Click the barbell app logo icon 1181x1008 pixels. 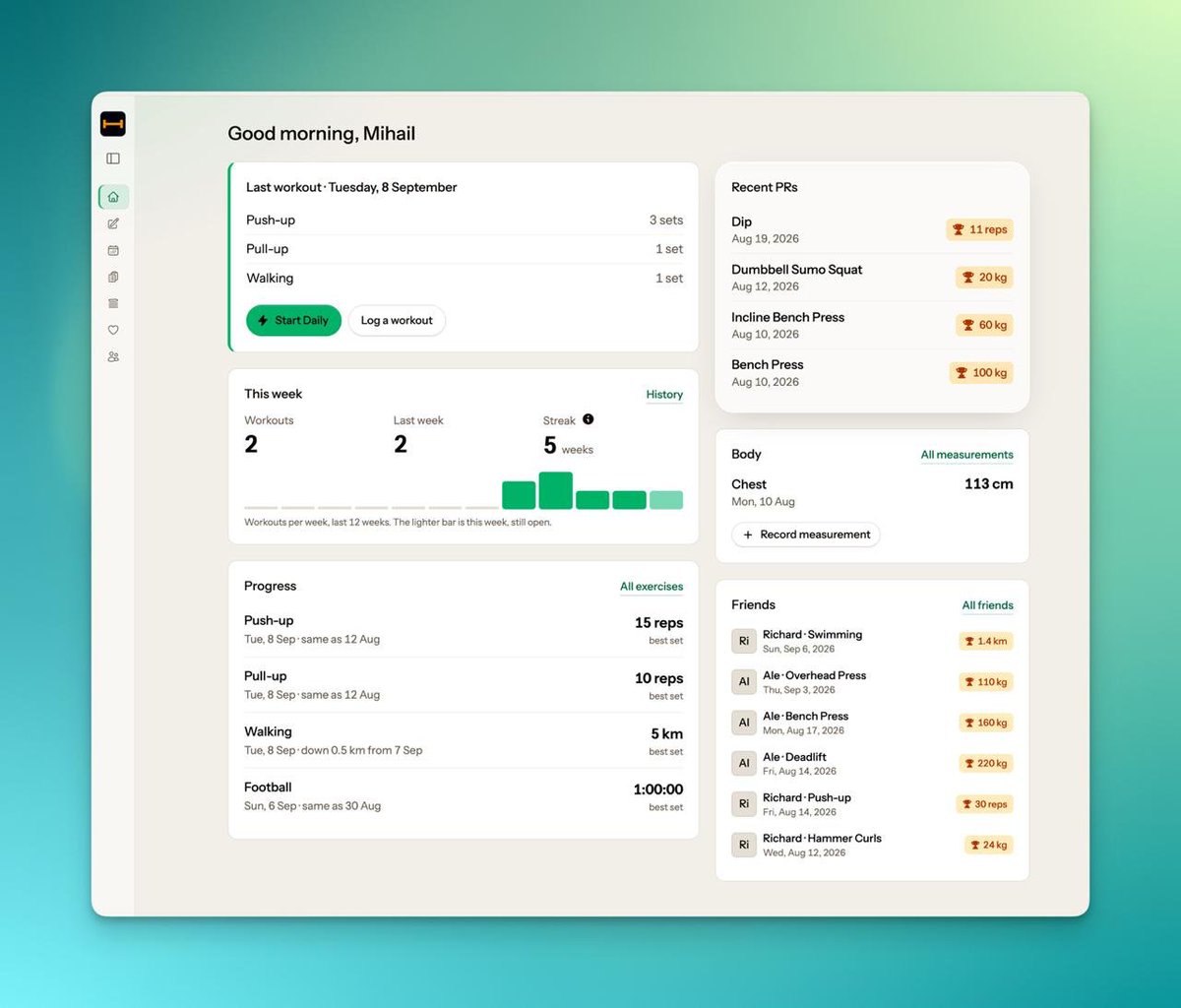click(113, 124)
